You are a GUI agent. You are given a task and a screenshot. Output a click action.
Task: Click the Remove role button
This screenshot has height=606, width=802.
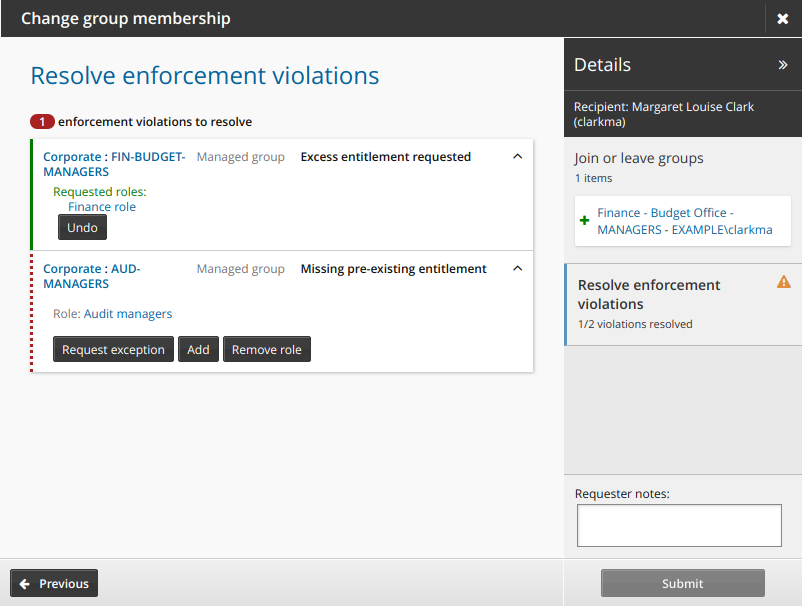click(266, 350)
